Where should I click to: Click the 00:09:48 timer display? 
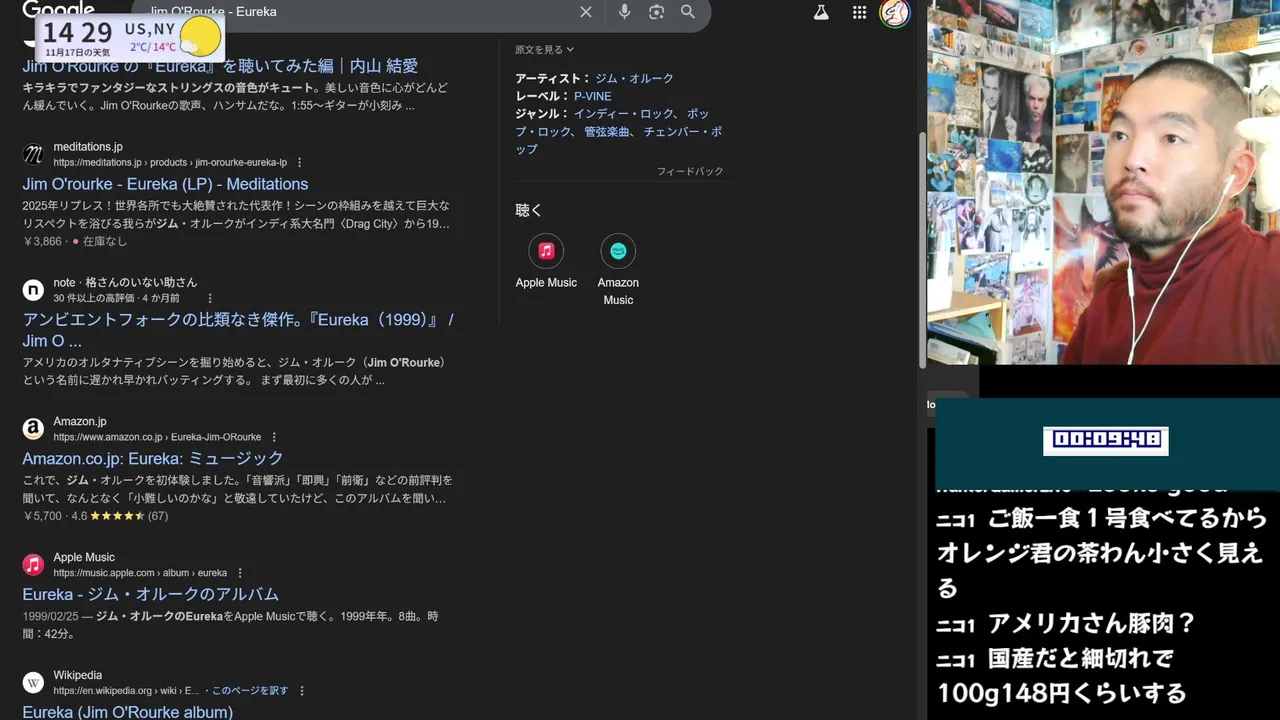coord(1105,440)
